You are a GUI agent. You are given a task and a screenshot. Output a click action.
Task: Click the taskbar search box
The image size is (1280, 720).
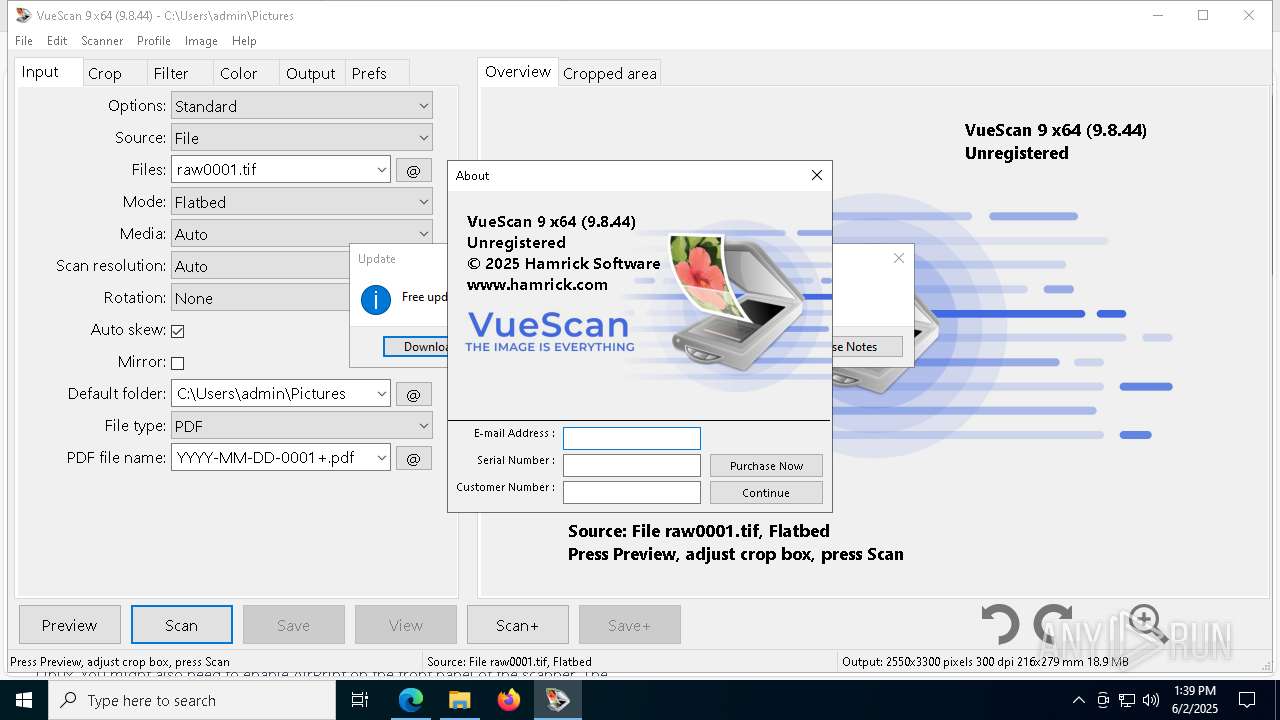(192, 700)
